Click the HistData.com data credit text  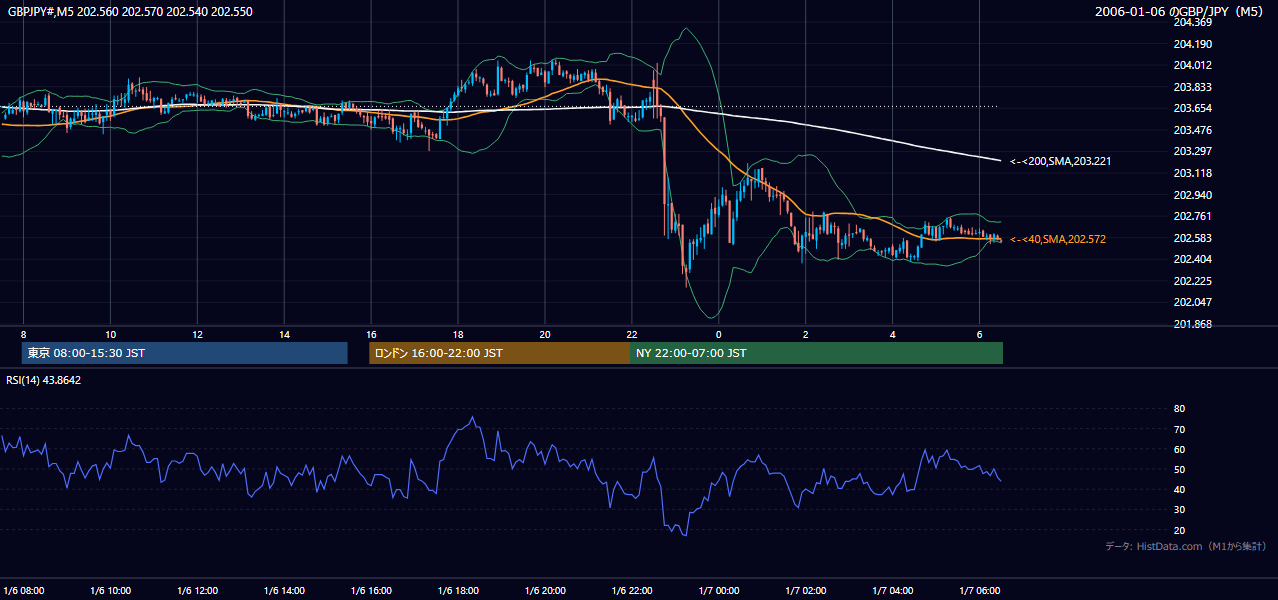(1185, 546)
